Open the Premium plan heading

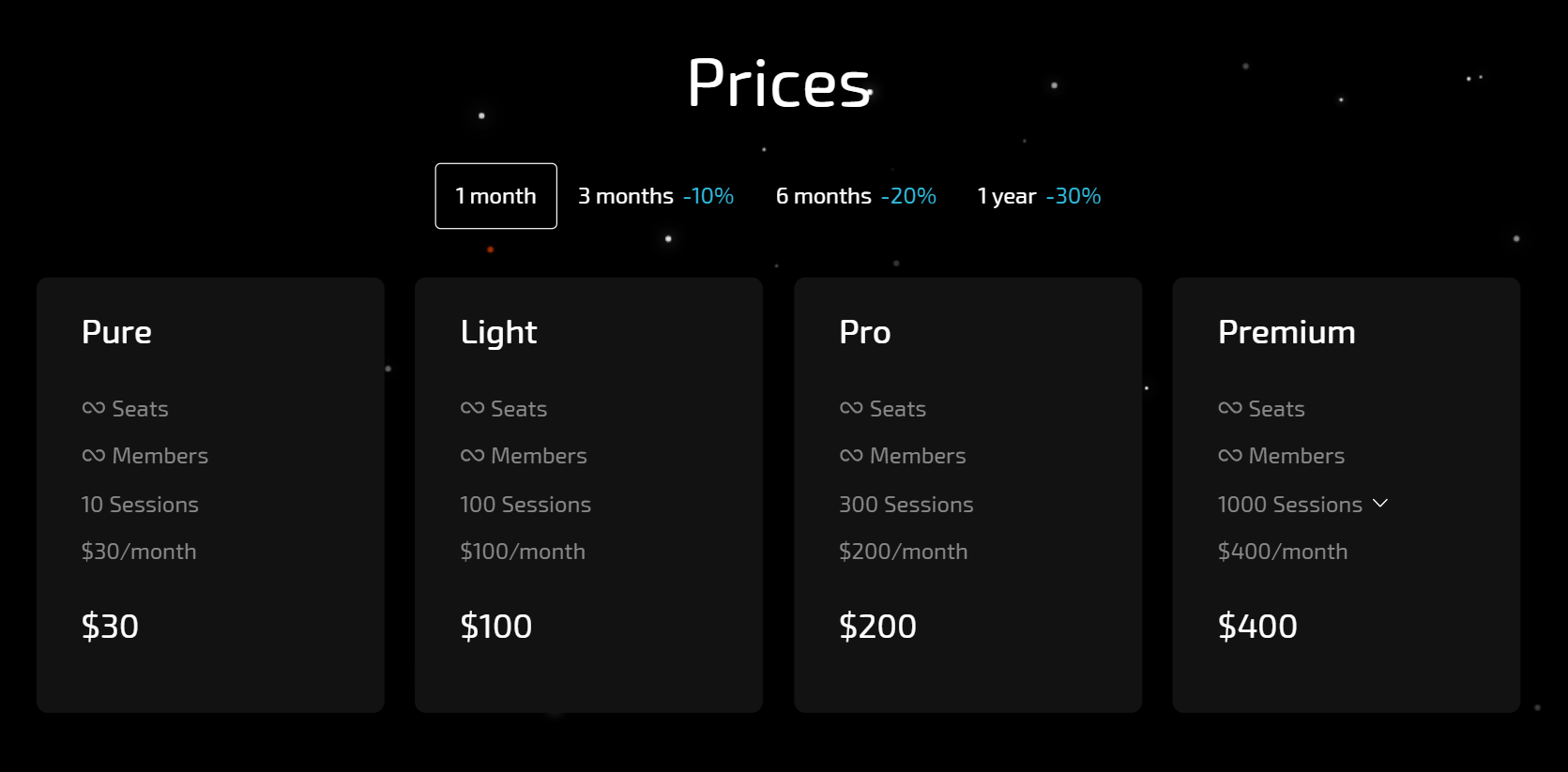coord(1286,332)
